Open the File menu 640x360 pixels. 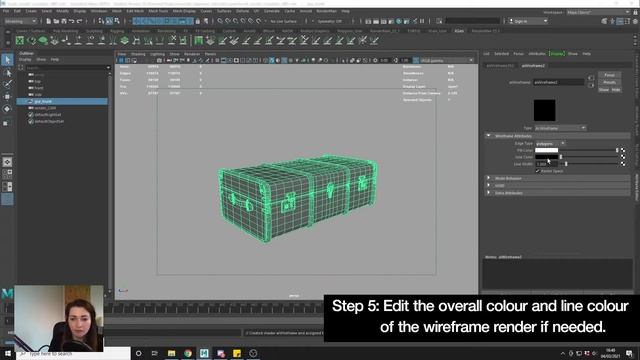pos(6,11)
